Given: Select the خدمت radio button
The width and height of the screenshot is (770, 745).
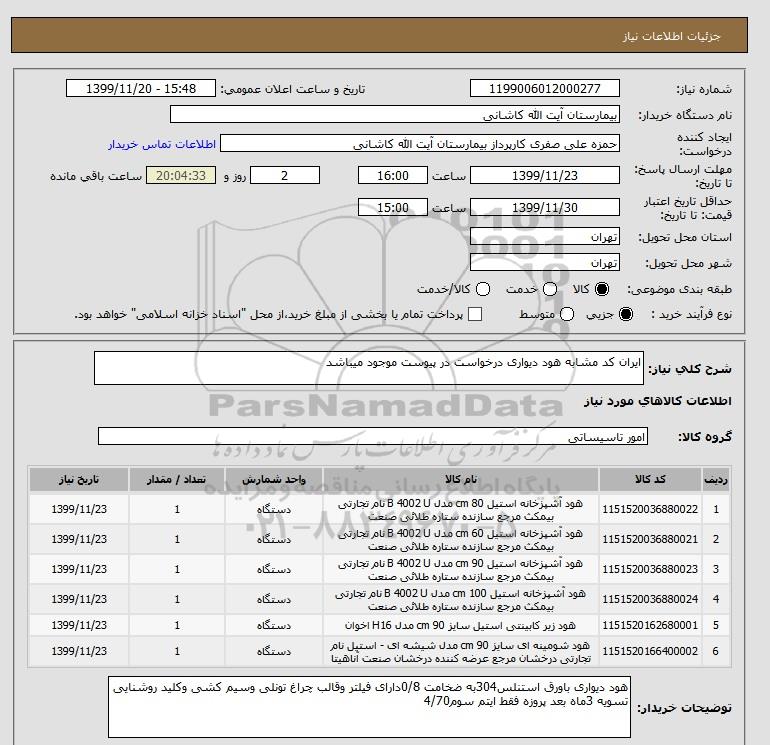Looking at the screenshot, I should (550, 289).
